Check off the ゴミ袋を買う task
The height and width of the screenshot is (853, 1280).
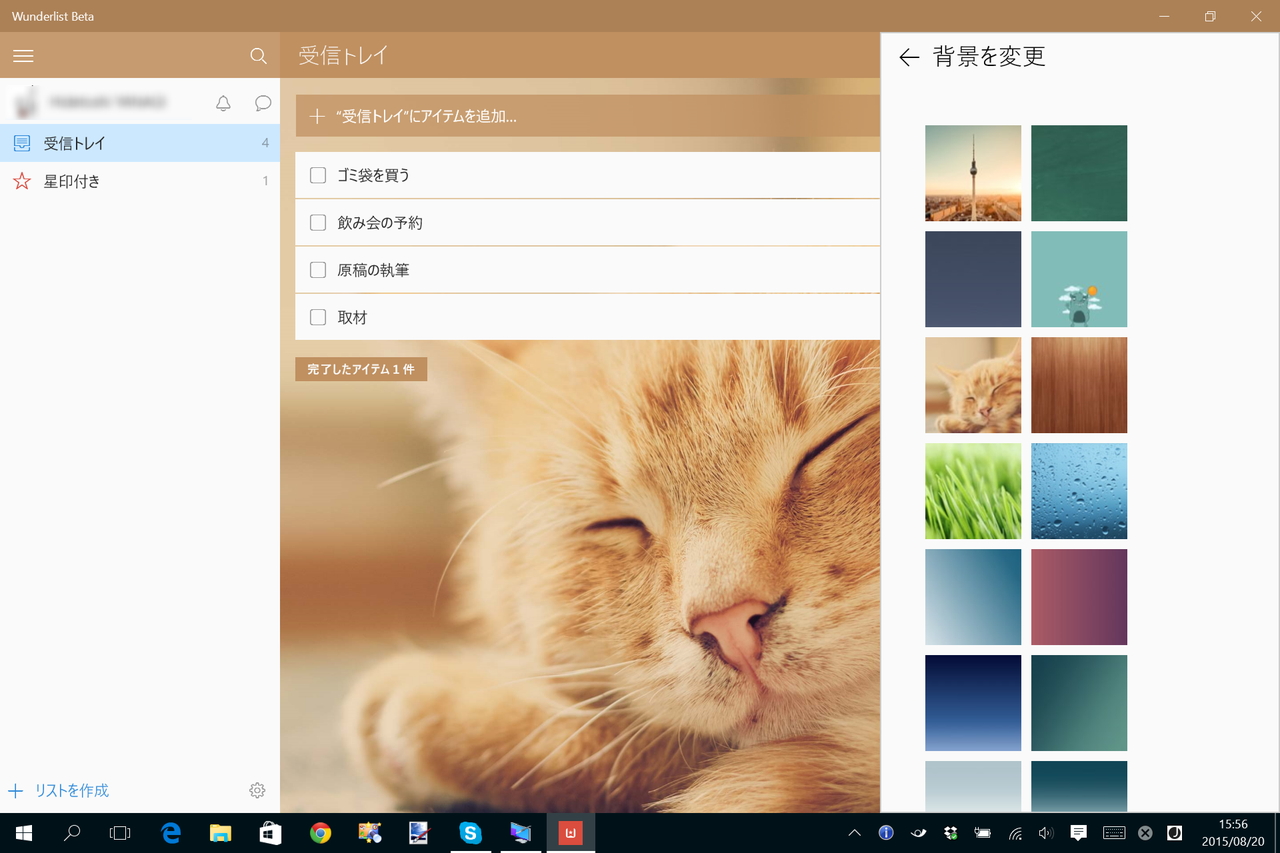pos(318,175)
